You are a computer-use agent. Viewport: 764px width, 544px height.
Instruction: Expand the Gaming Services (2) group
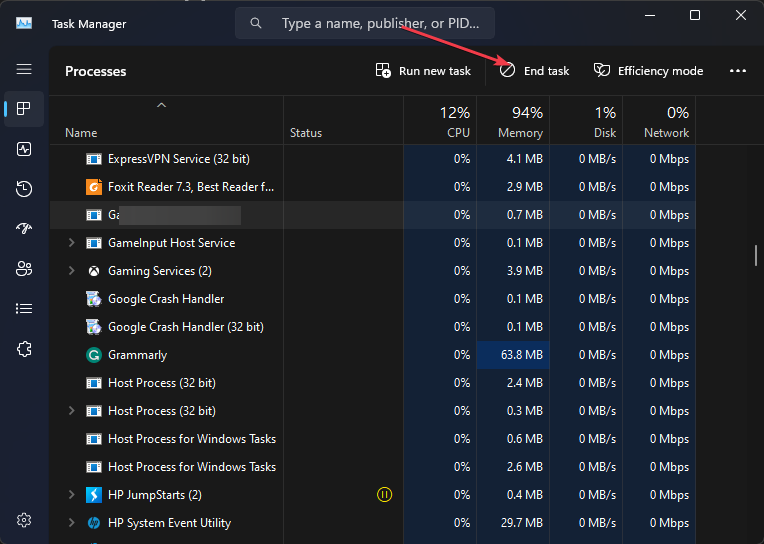(71, 271)
